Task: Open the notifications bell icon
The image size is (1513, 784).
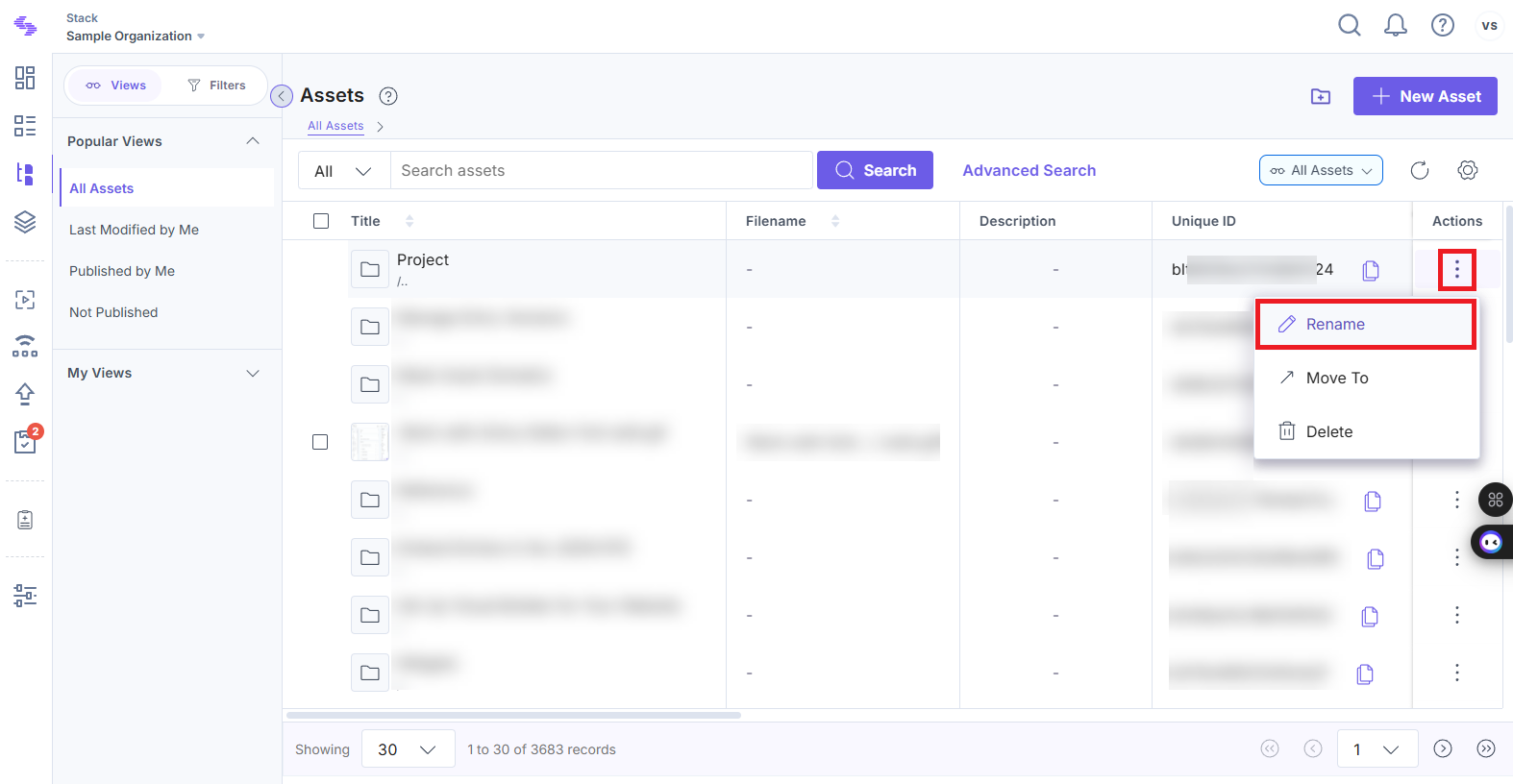Action: [x=1396, y=26]
